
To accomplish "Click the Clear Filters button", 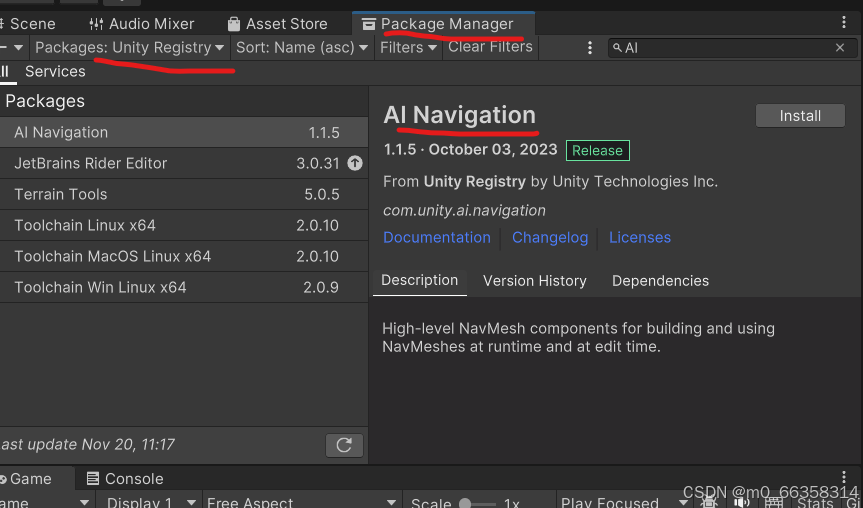I will (490, 47).
